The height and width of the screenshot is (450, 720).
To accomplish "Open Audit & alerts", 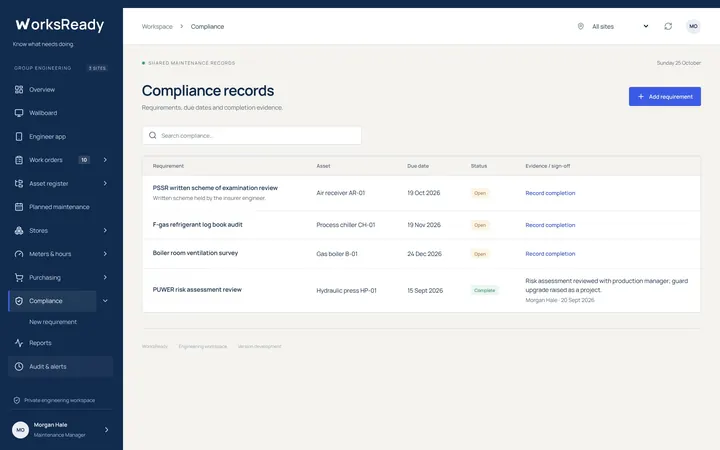I will (x=61, y=366).
